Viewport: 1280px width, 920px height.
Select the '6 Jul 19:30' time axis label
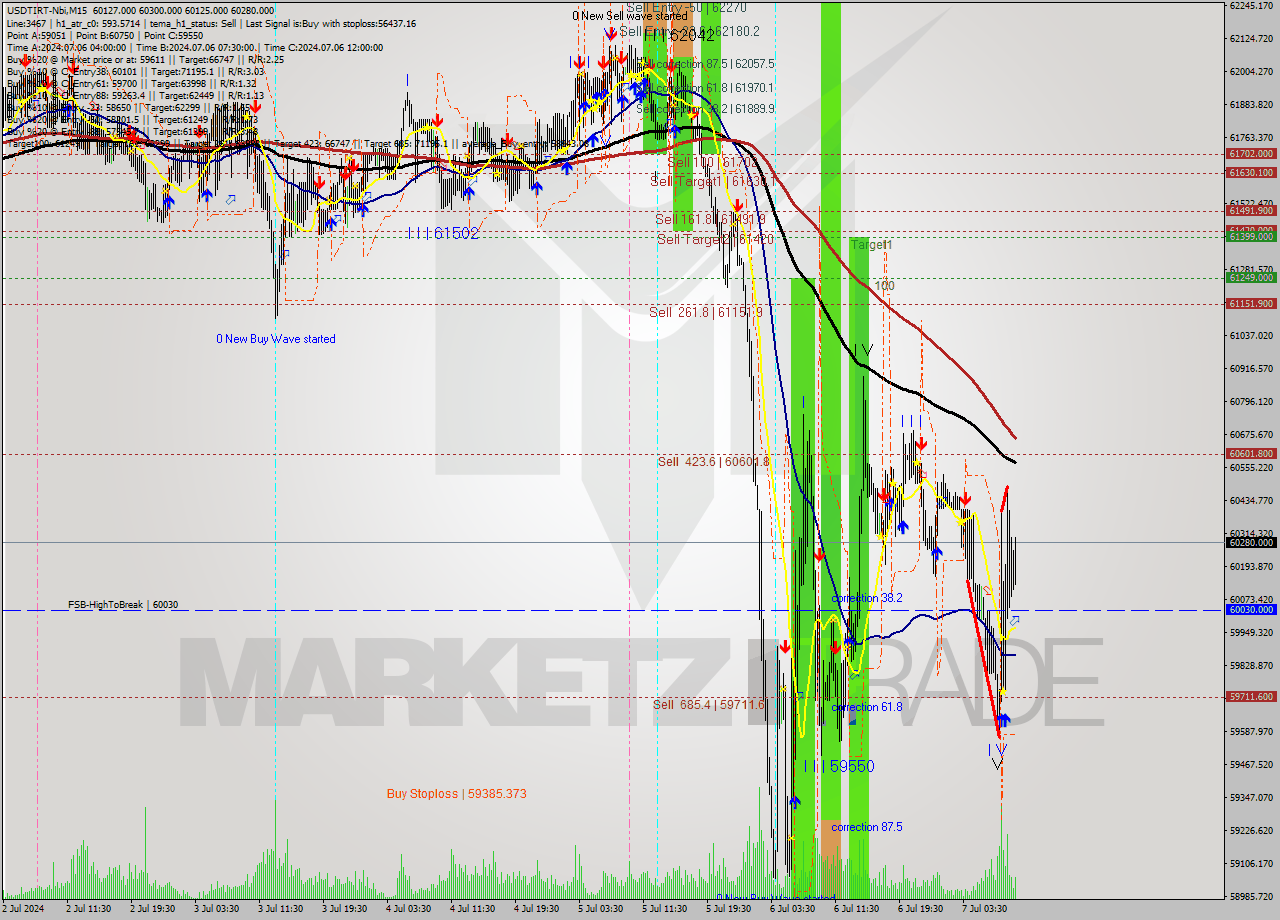tap(920, 909)
